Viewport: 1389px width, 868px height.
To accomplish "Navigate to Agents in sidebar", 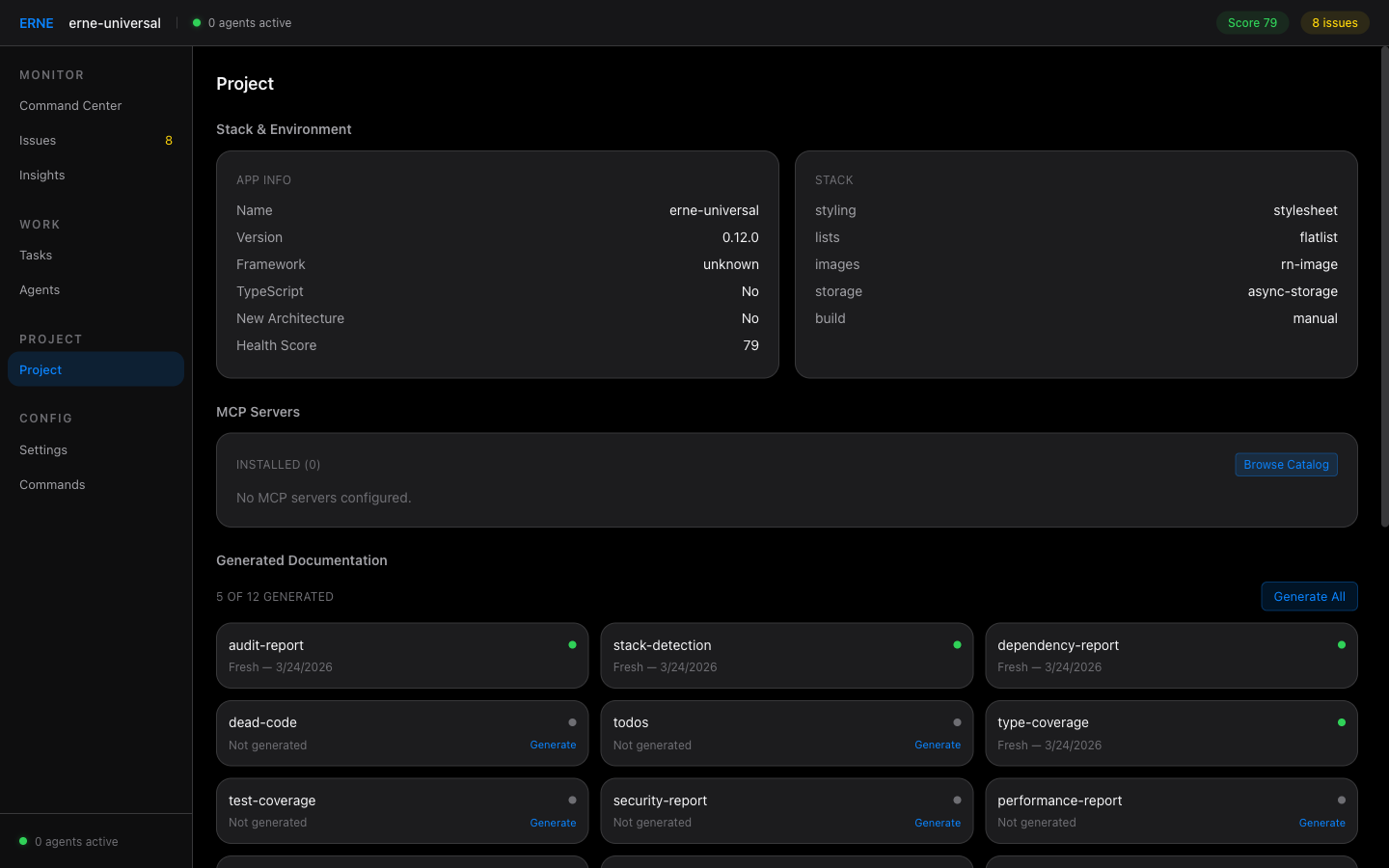I will click(40, 290).
